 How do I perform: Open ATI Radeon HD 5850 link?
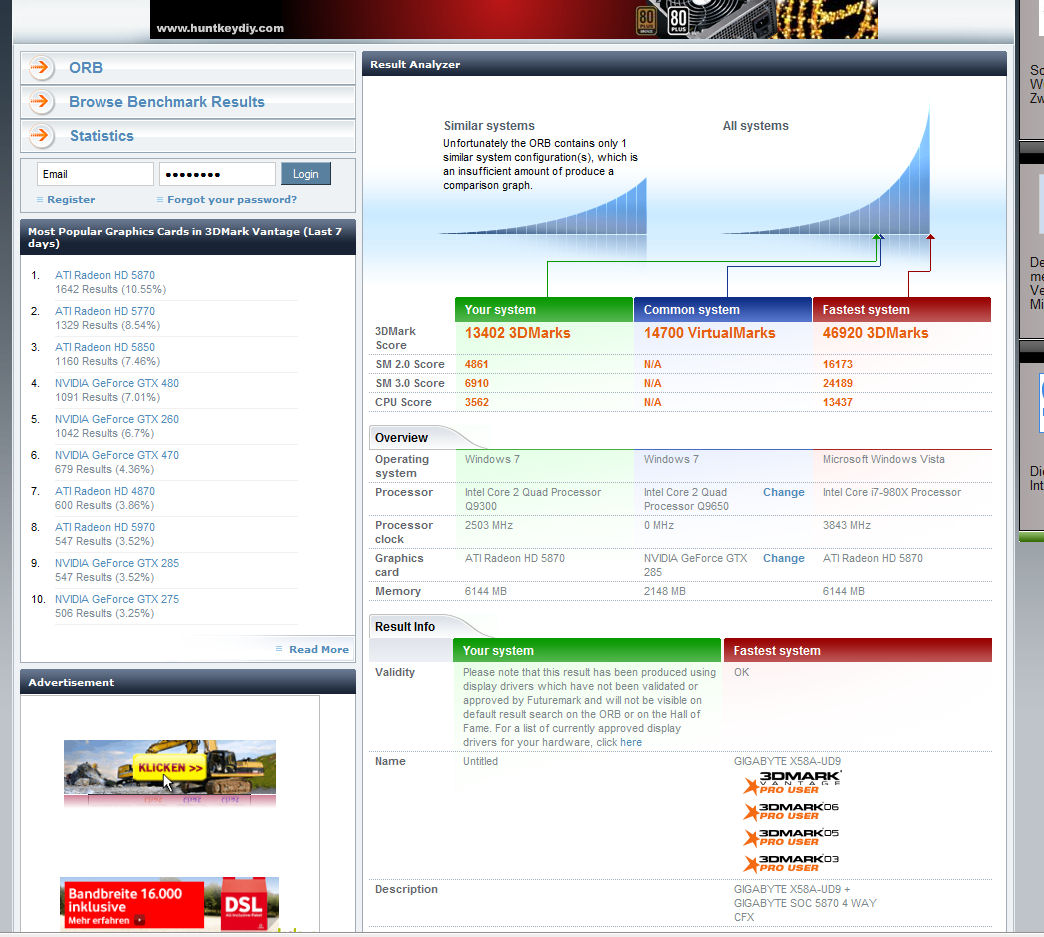tap(105, 347)
